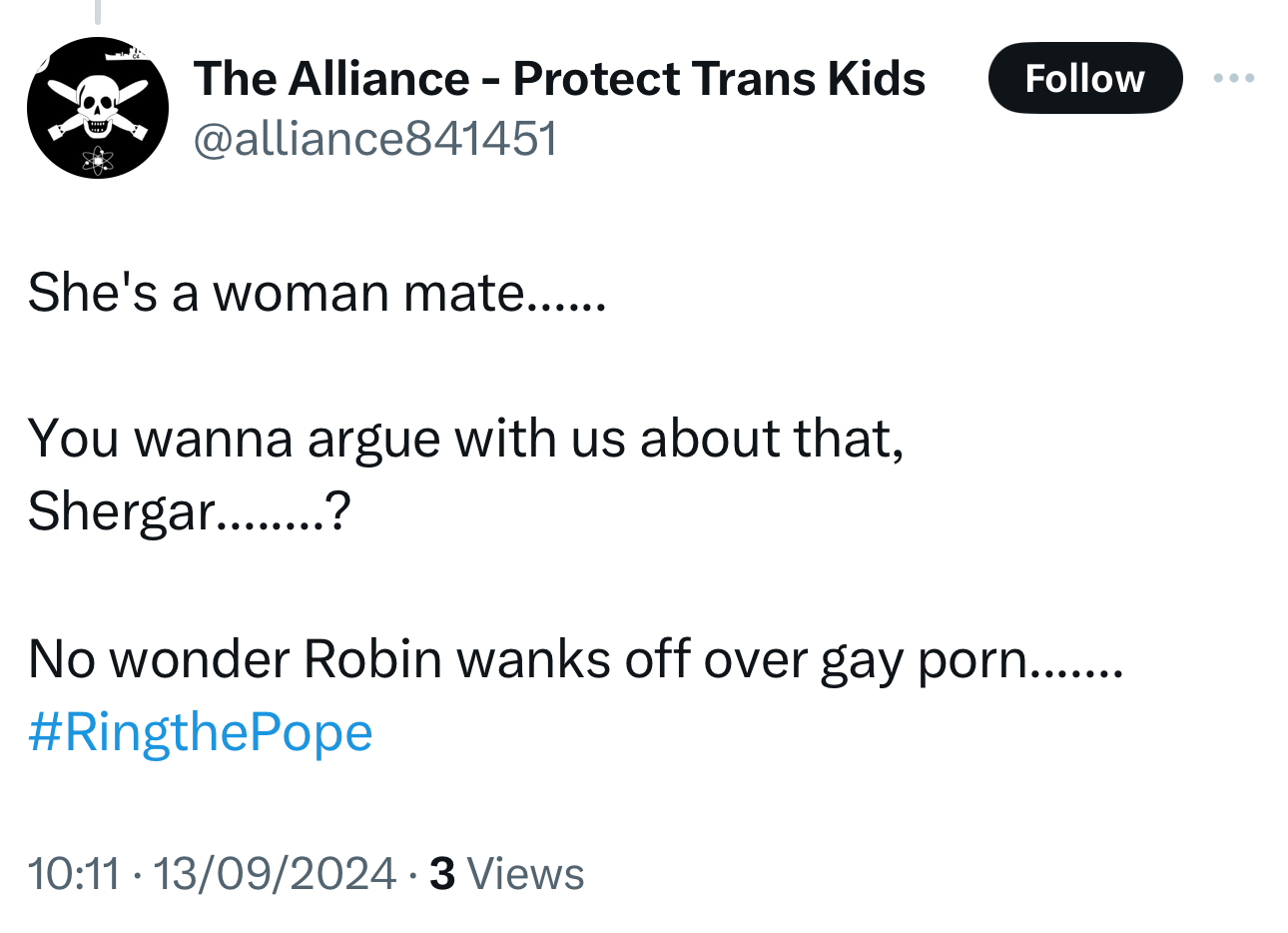Open the #RingthePope hashtag
Viewport: 1288px width, 933px height.
(201, 732)
